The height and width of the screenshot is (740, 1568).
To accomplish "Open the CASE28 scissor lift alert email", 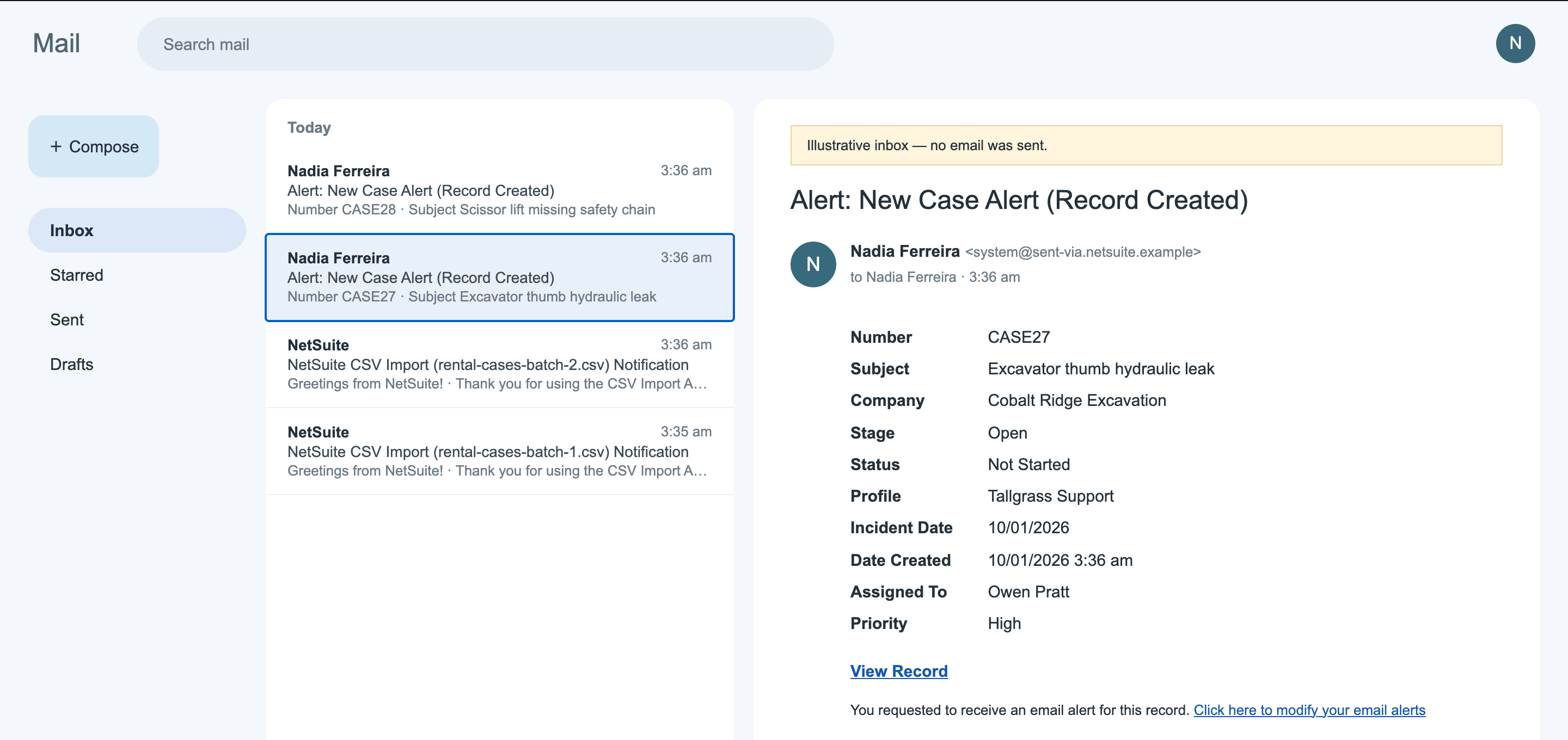I will coord(499,190).
